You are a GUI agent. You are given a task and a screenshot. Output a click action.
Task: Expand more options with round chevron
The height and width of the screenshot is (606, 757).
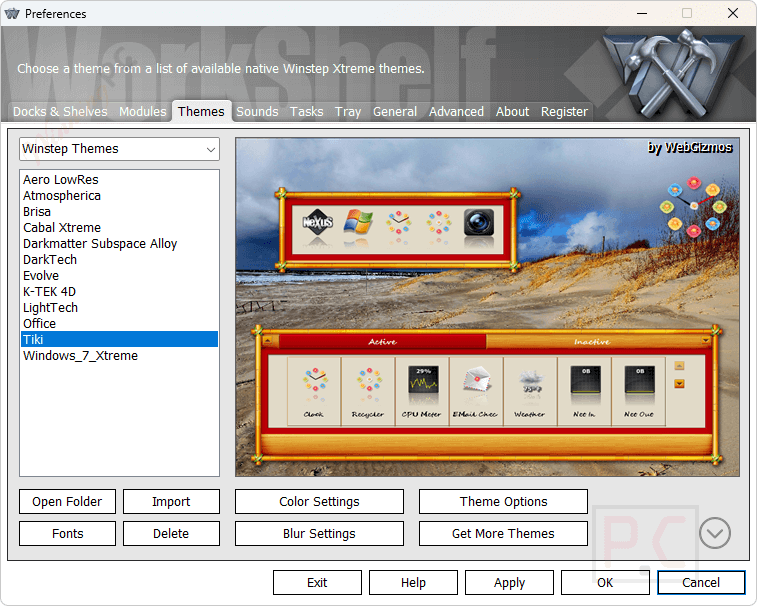pyautogui.click(x=715, y=533)
